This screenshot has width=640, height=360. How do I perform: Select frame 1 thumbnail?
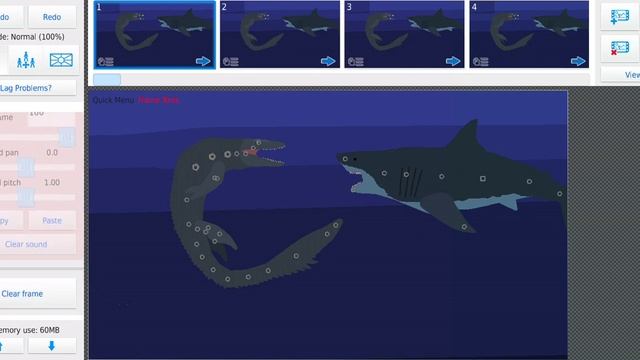155,35
